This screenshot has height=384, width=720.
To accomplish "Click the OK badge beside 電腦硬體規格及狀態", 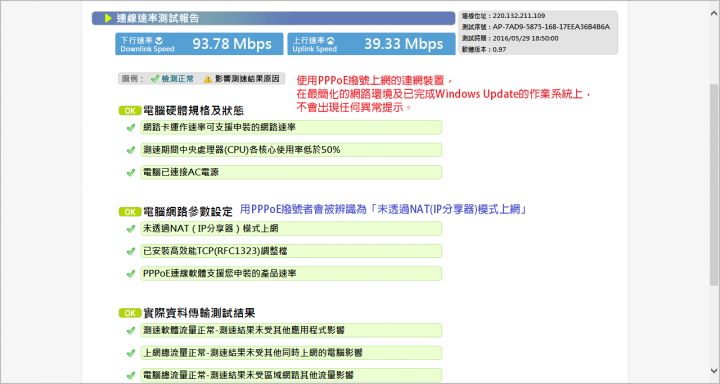I will pos(130,111).
